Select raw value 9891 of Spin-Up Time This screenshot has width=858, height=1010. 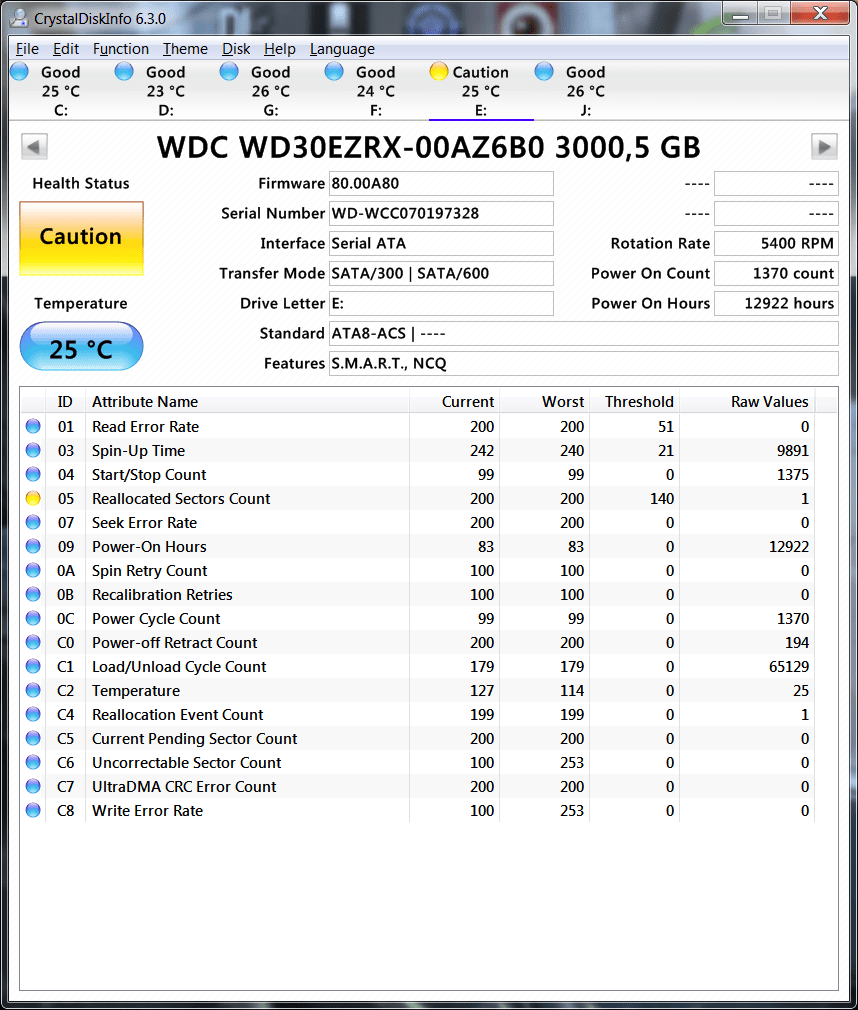[x=792, y=451]
